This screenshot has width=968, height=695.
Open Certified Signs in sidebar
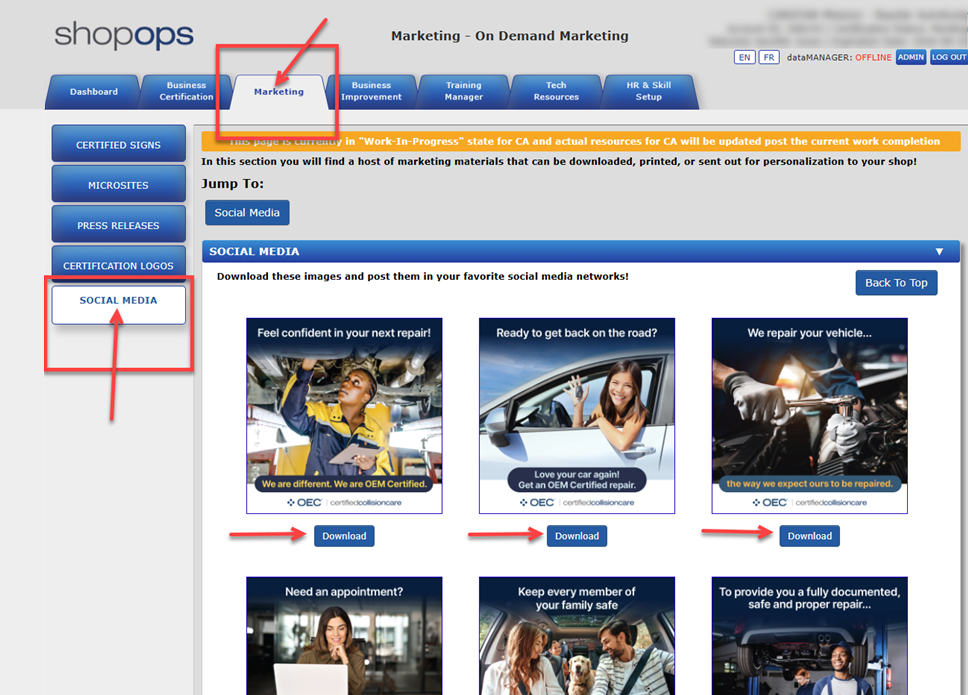point(118,145)
